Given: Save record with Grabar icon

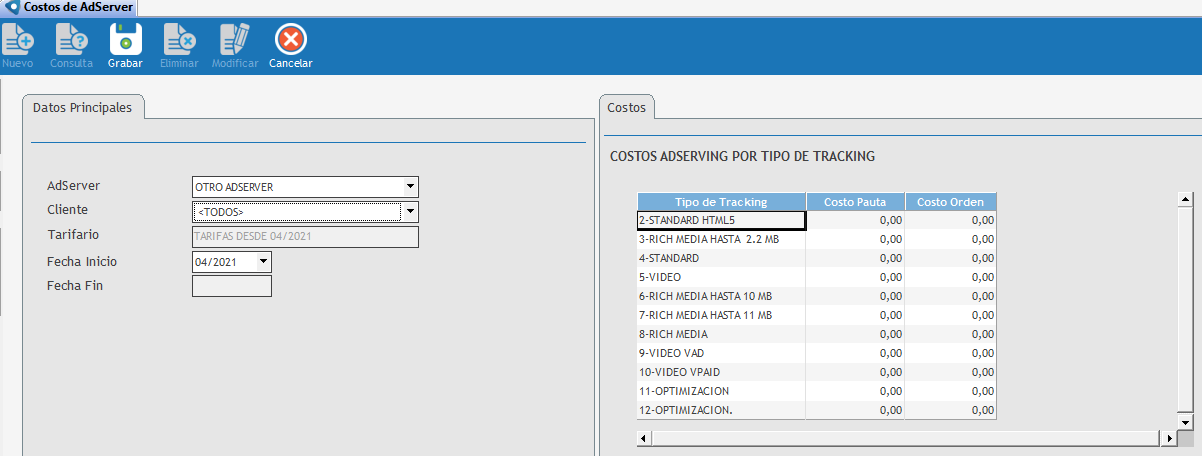Looking at the screenshot, I should 125,41.
